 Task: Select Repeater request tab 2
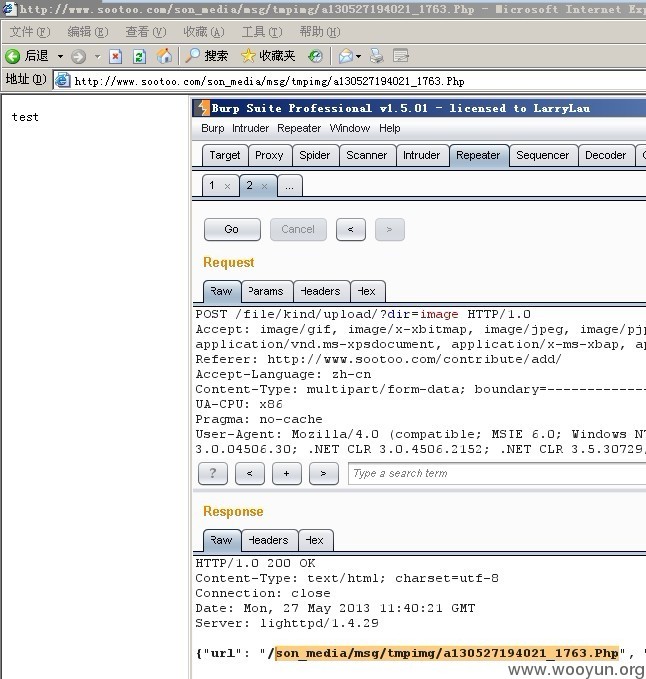(249, 185)
